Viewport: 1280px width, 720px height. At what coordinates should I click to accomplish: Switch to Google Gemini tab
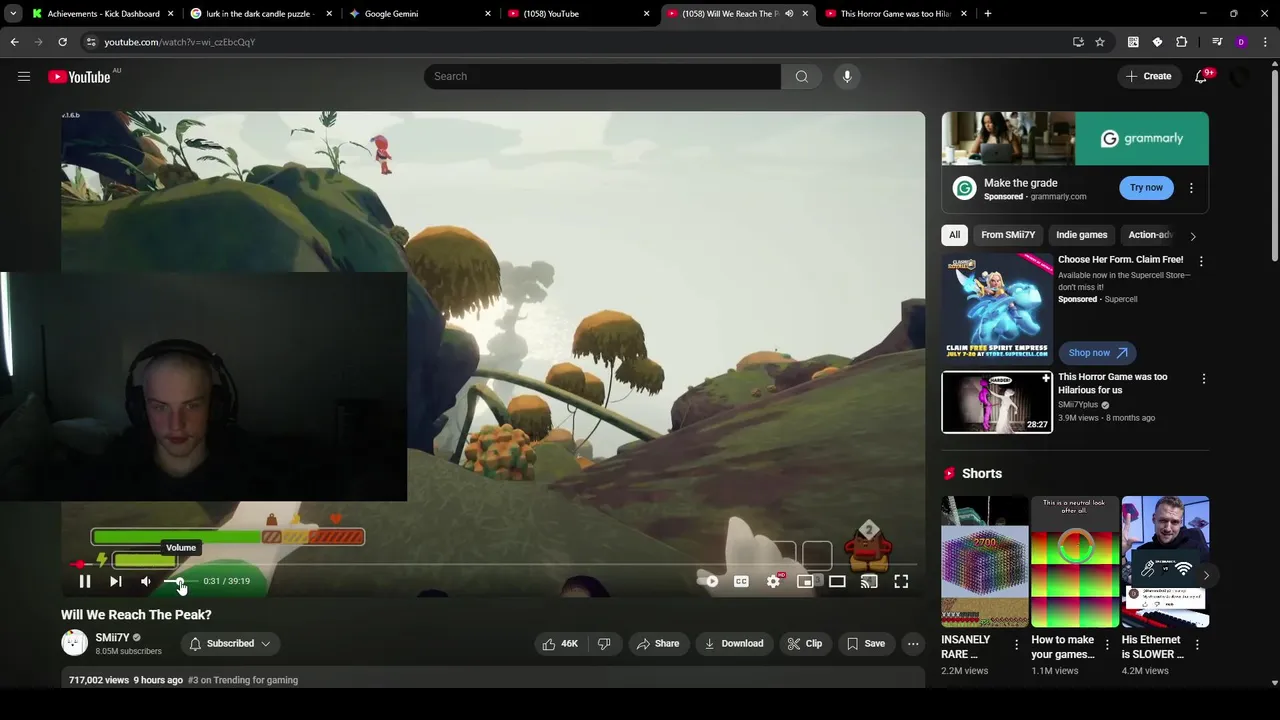pyautogui.click(x=420, y=14)
